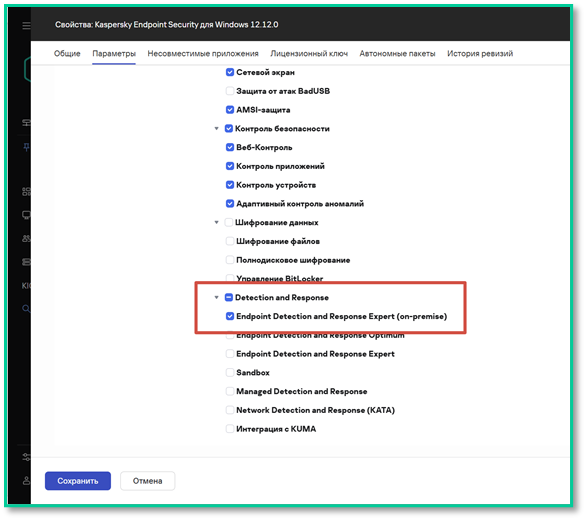
Task: Click the Сохранить button
Action: (78, 481)
